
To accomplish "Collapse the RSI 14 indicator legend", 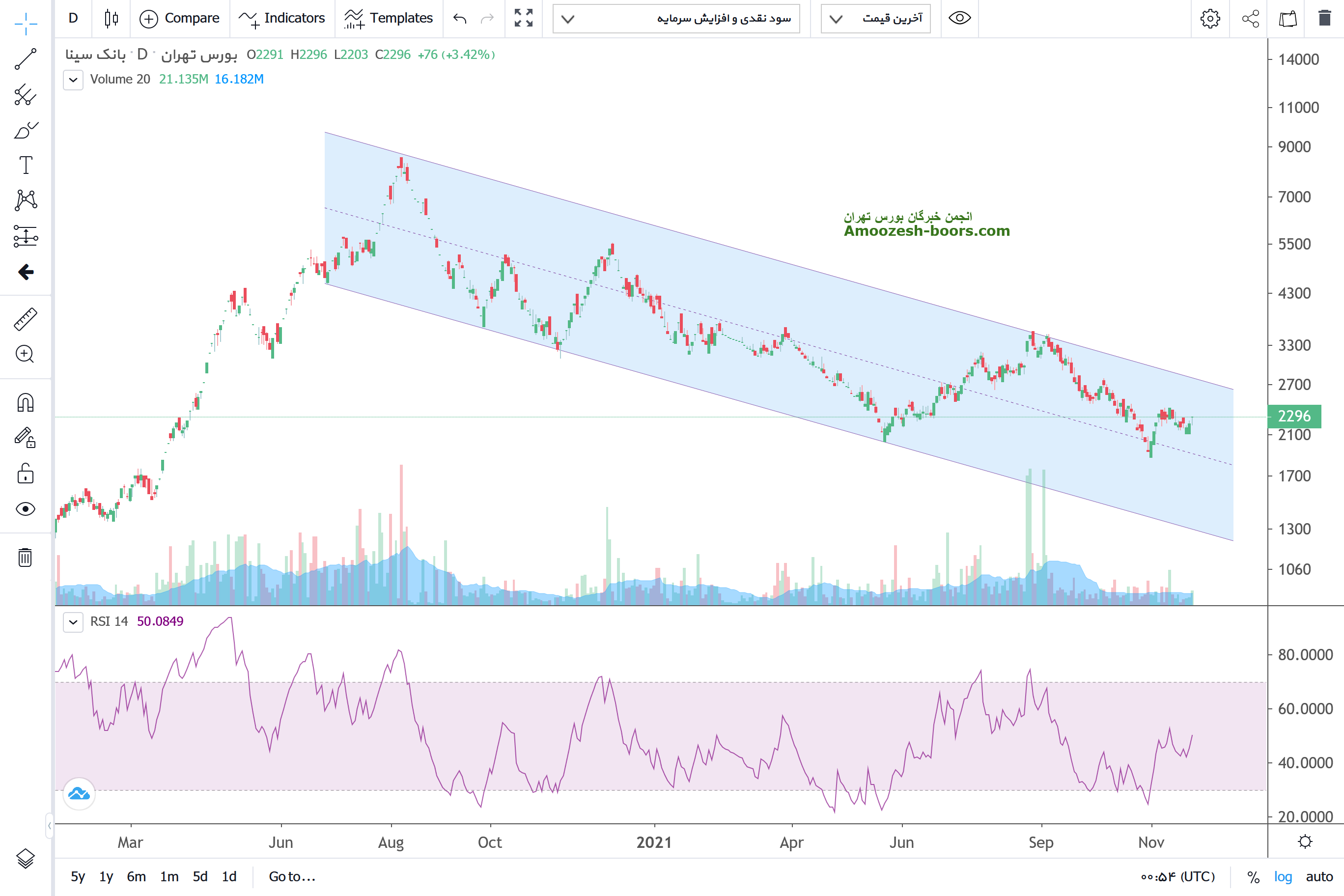I will coord(73,622).
